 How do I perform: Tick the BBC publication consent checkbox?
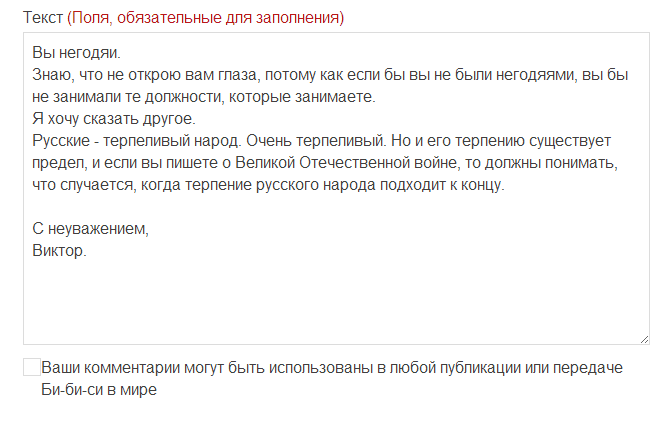pos(32,367)
